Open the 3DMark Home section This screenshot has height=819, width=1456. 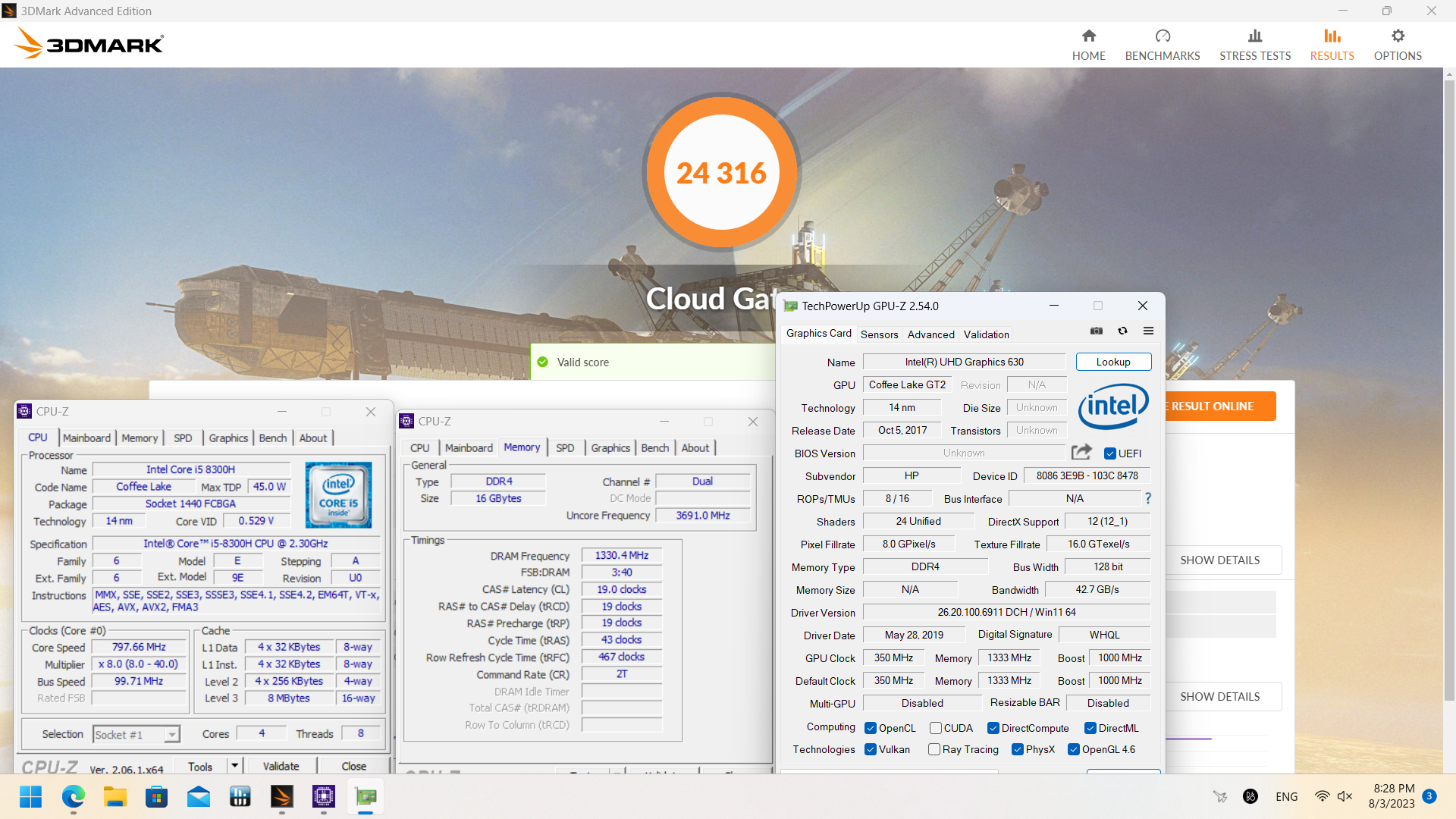pos(1088,45)
